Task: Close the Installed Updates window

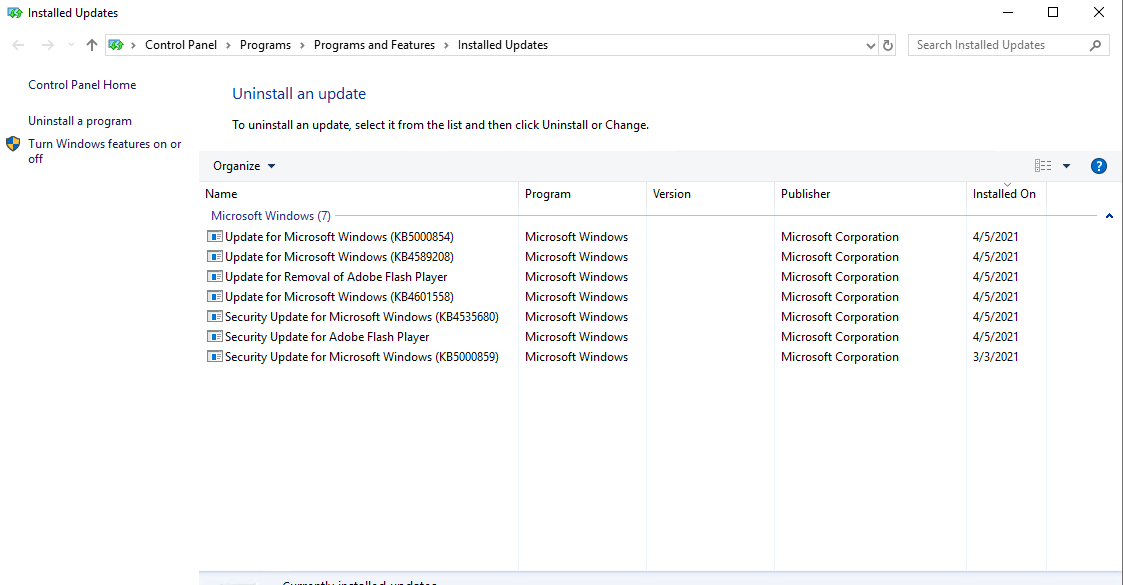Action: tap(1099, 13)
